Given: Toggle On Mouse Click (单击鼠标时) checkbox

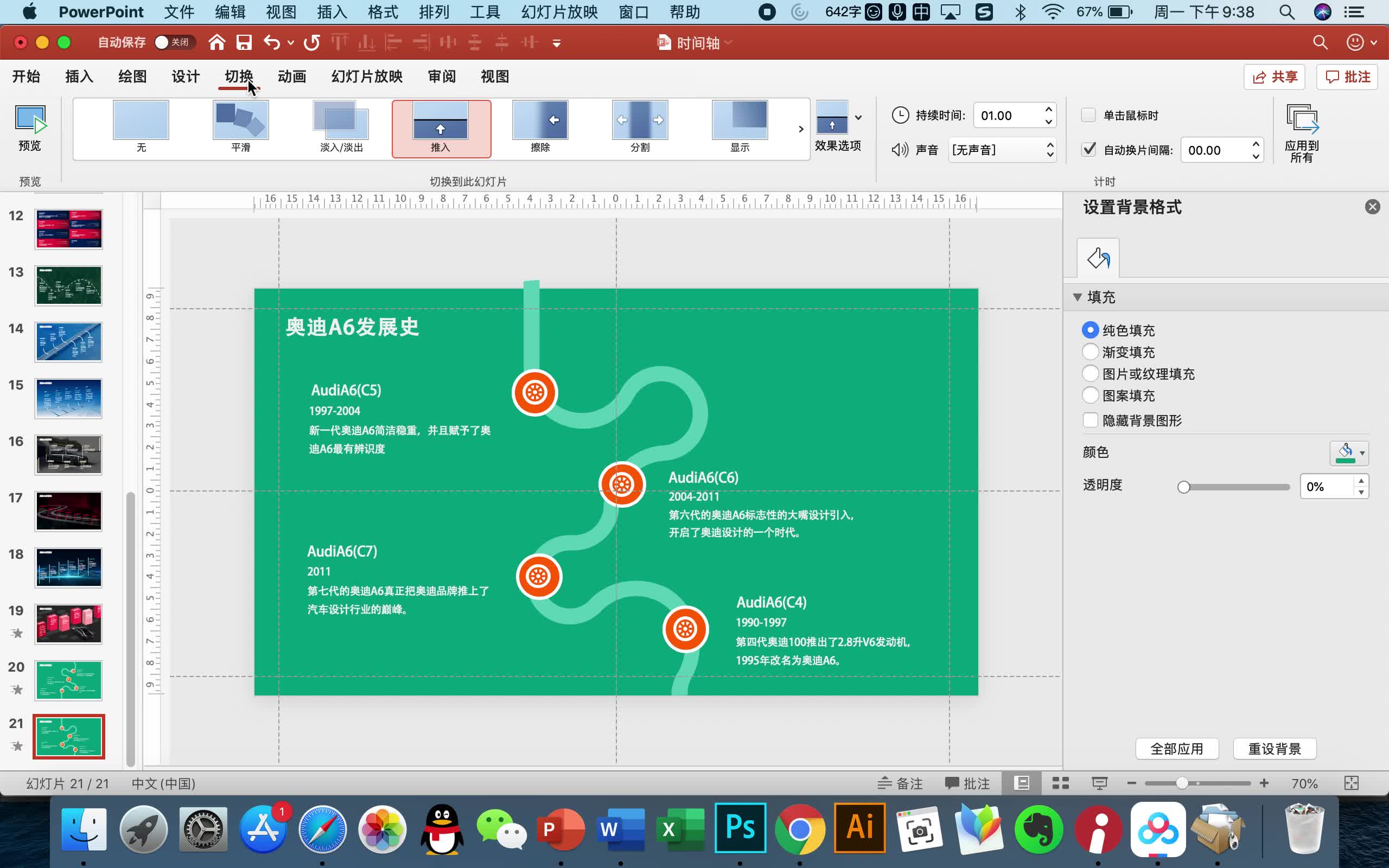Looking at the screenshot, I should (x=1088, y=116).
